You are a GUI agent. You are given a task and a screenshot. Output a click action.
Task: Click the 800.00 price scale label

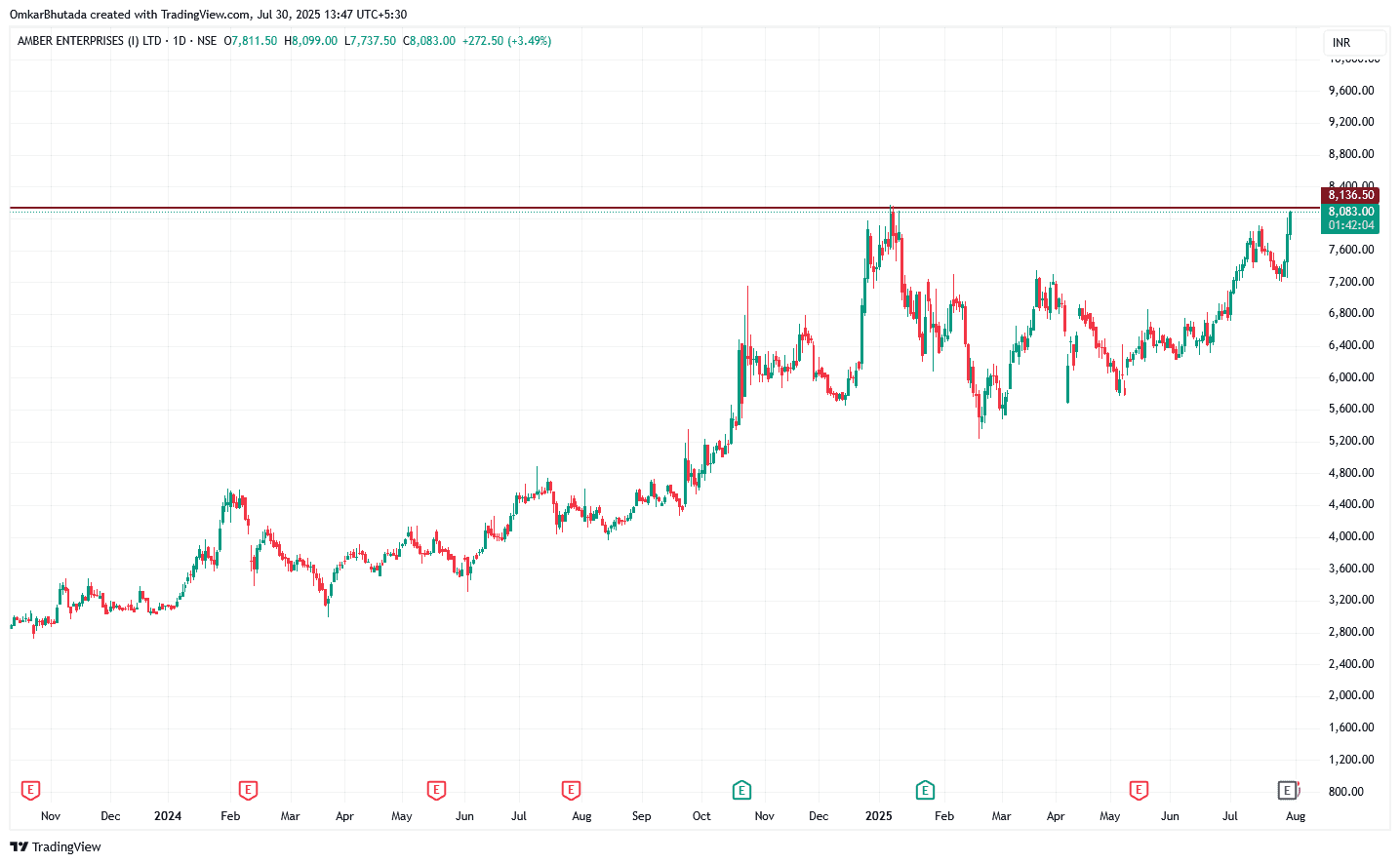point(1346,792)
